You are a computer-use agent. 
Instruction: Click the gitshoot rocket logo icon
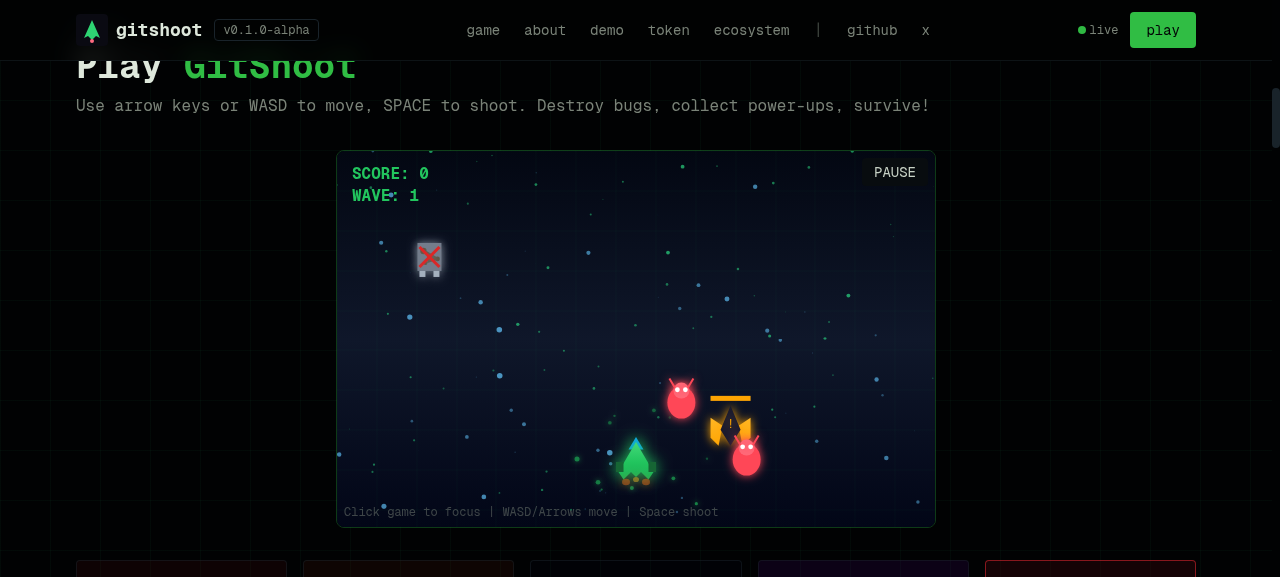point(92,30)
